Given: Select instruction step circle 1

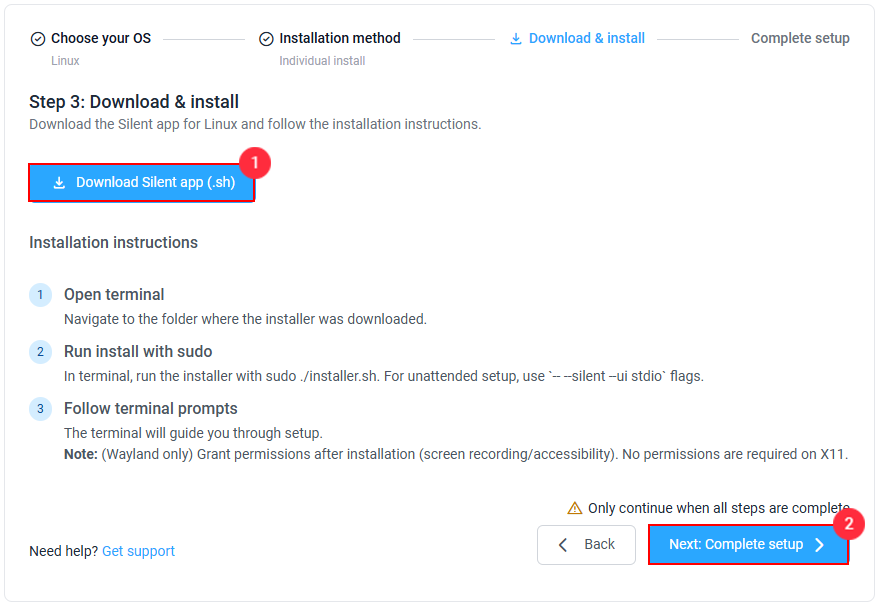Looking at the screenshot, I should tap(40, 295).
